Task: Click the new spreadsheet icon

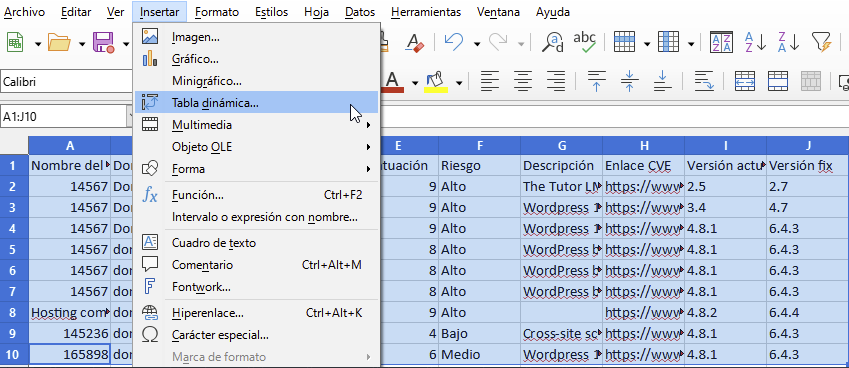Action: pos(15,42)
